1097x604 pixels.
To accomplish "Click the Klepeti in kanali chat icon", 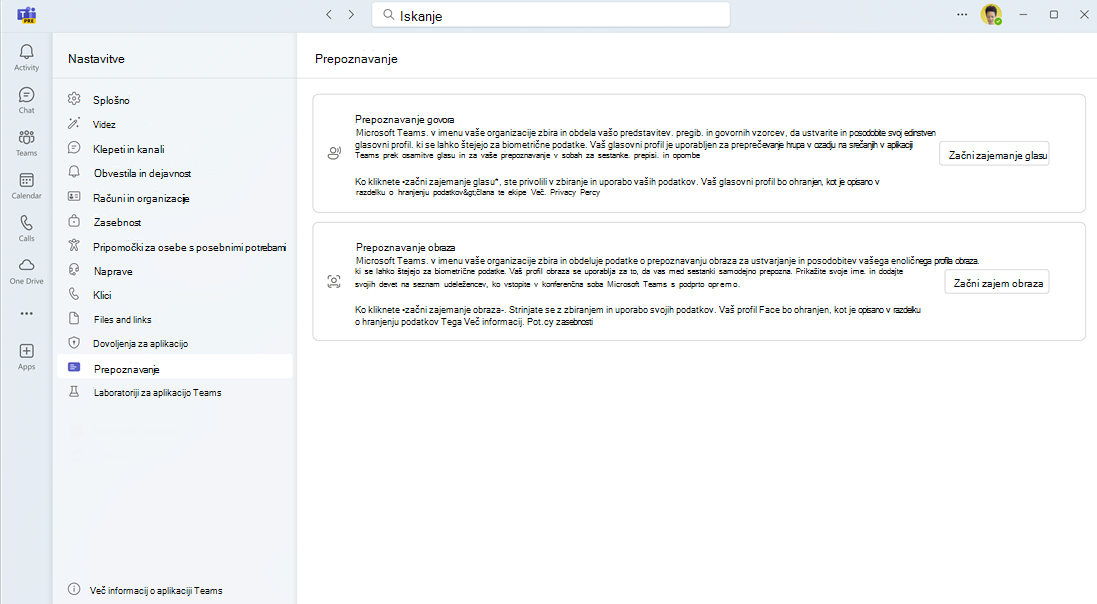I will click(74, 148).
